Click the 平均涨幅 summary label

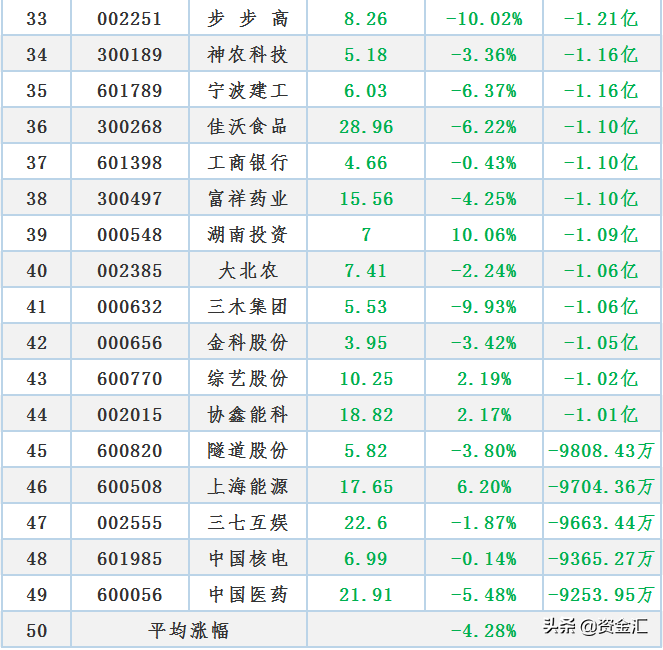click(189, 631)
